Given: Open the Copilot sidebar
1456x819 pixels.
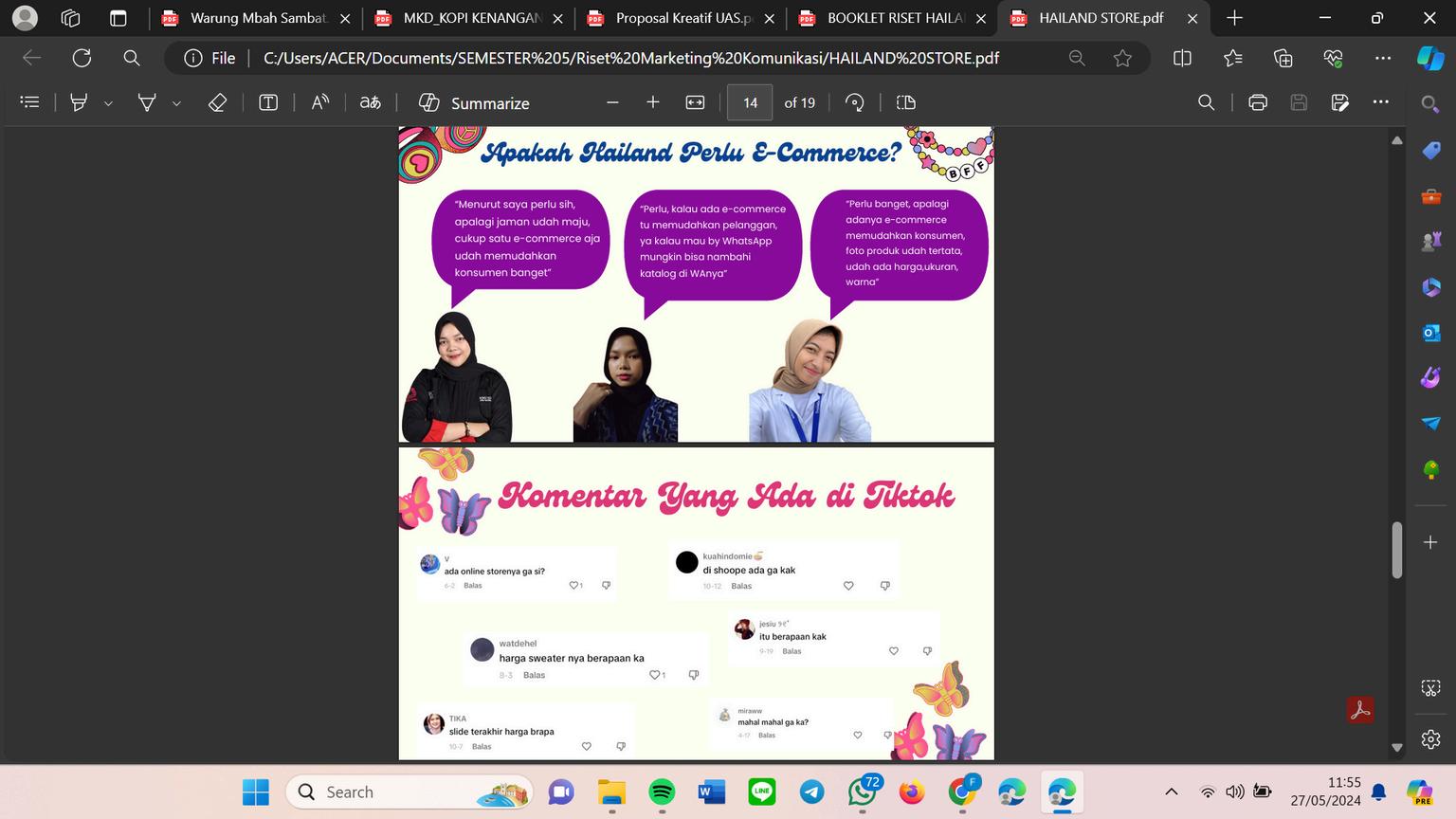Looking at the screenshot, I should (x=1430, y=58).
